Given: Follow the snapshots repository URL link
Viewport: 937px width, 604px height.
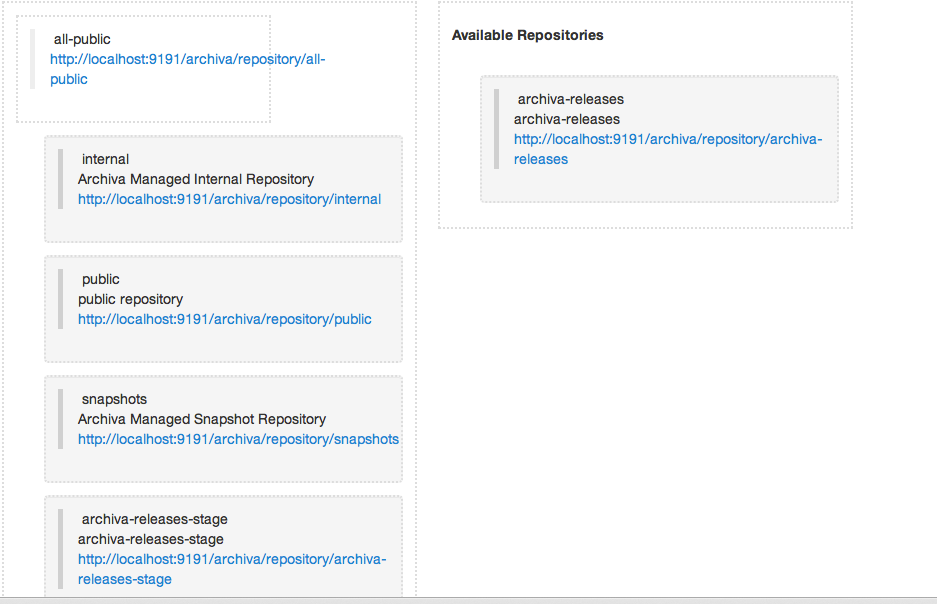Looking at the screenshot, I should (238, 439).
